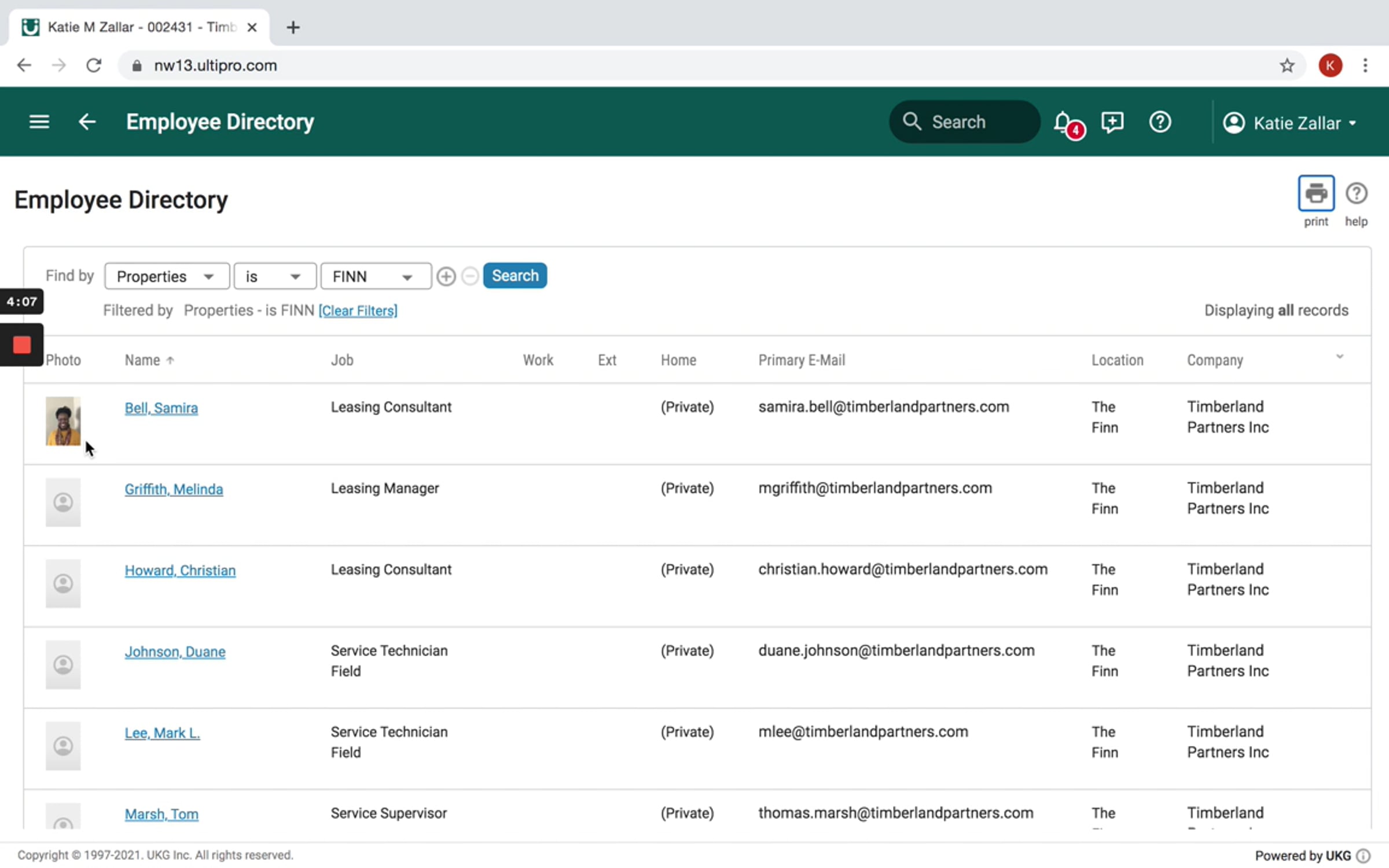Click the blue Search filter button
Screen dimensions: 1389x868
(x=515, y=275)
